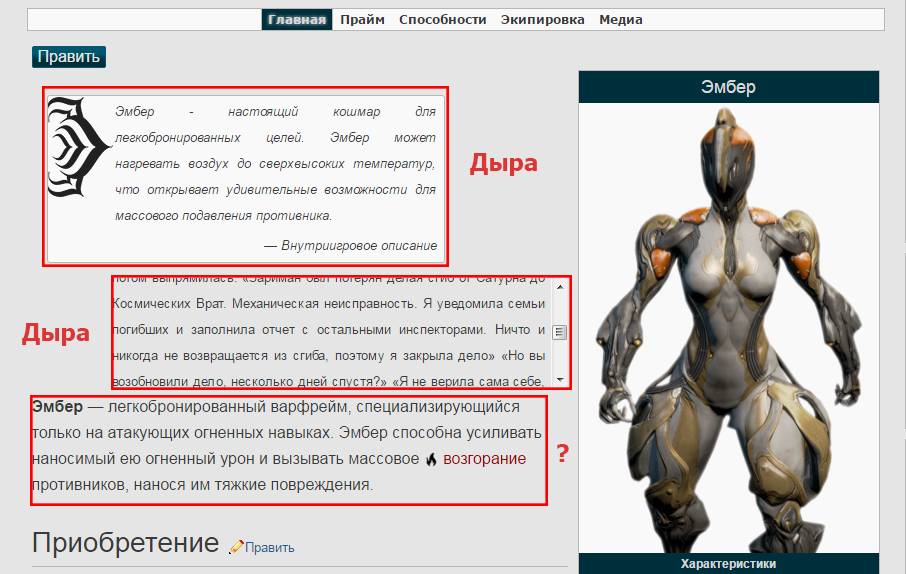
Task: Click the fire icon before возгорание
Action: point(431,460)
